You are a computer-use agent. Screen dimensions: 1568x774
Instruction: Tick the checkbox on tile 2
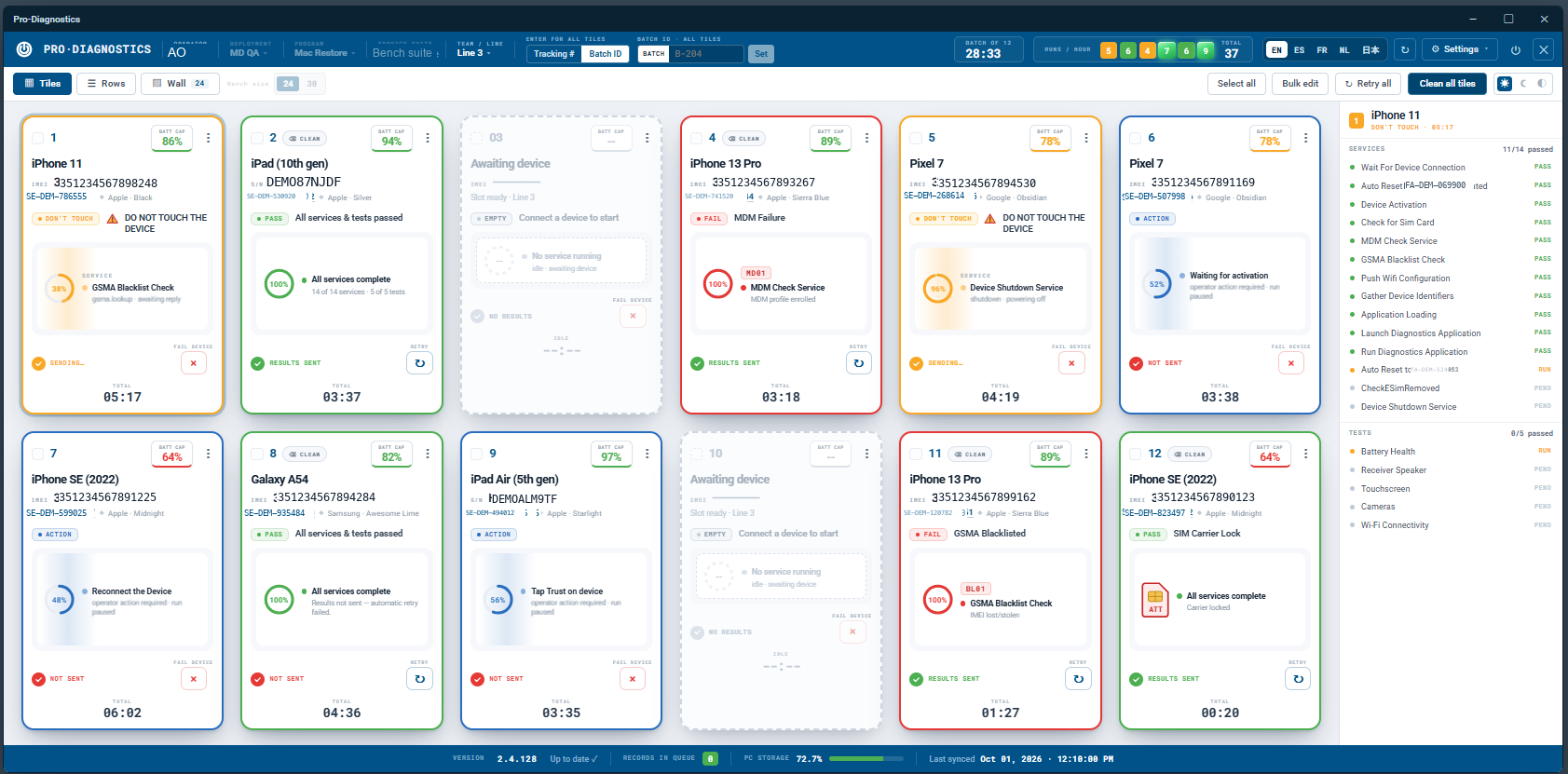pos(257,138)
